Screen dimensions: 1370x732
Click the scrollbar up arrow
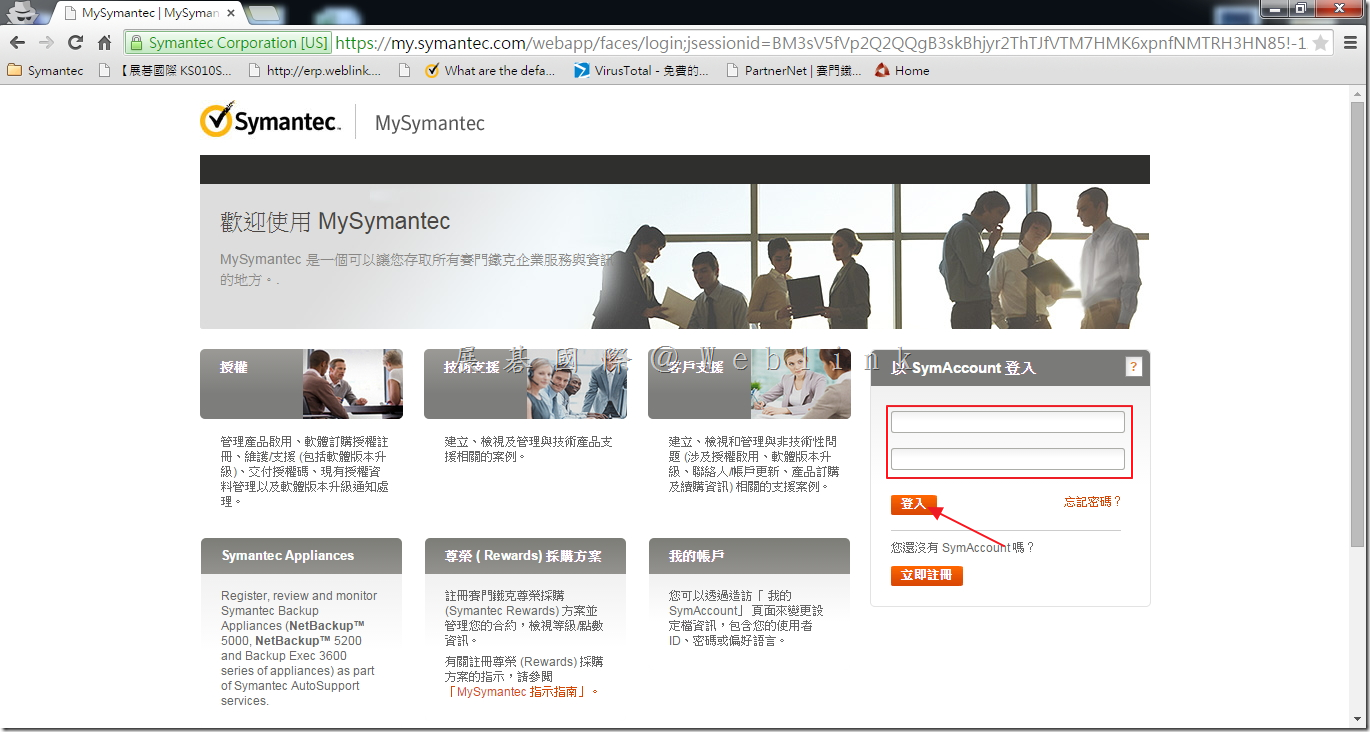1357,93
